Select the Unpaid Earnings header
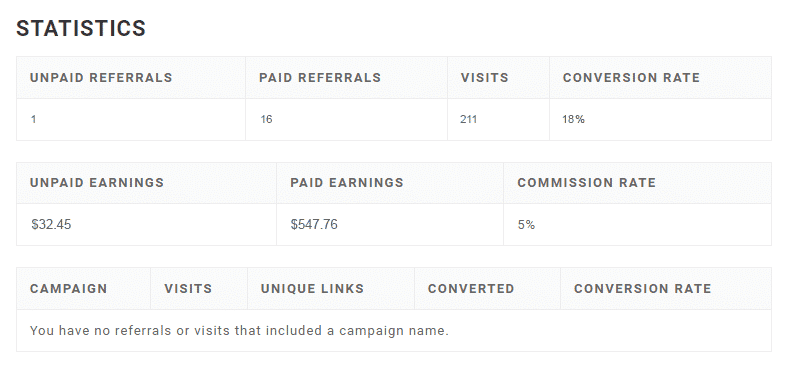Screen dimensions: 791x383 tap(97, 183)
